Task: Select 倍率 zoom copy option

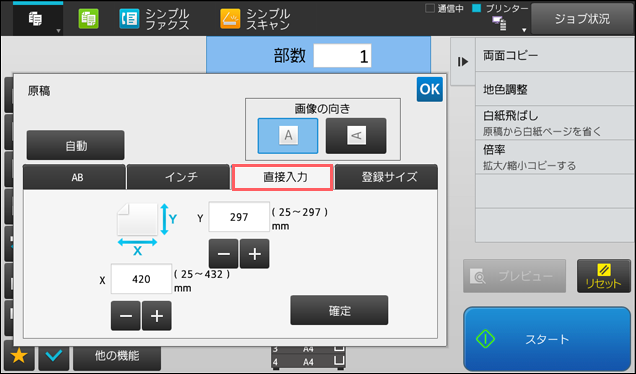Action: point(555,157)
